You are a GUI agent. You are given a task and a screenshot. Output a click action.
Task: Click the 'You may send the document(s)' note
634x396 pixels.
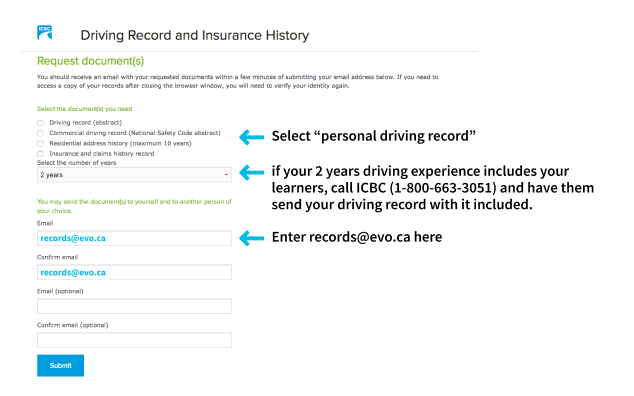click(134, 206)
